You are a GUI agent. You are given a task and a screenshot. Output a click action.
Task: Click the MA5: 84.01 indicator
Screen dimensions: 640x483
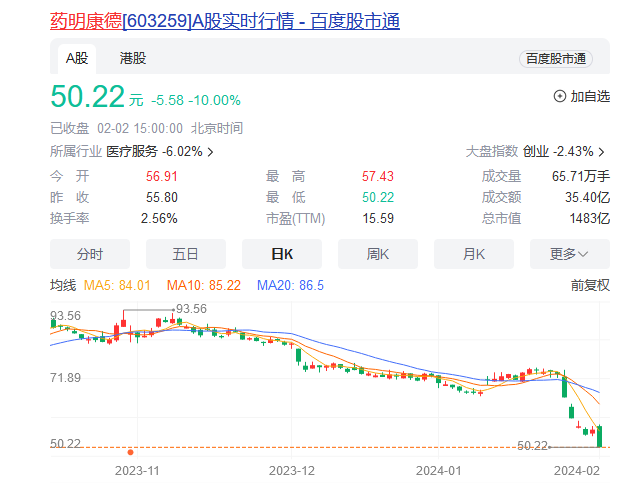117,285
